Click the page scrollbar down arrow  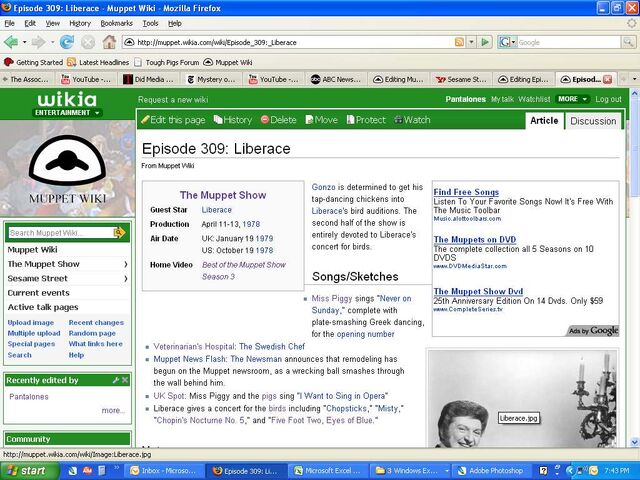(634, 442)
